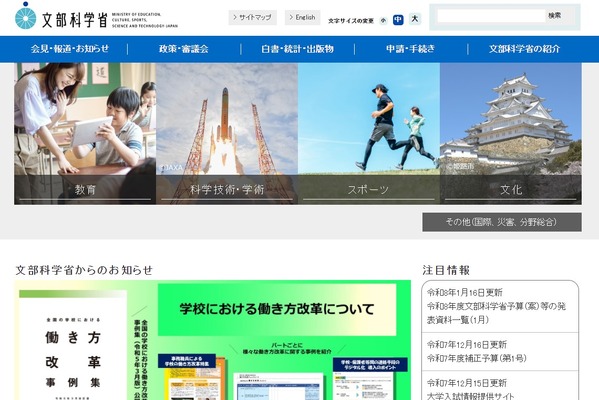599x400 pixels.
Task: Click the 検索 search button
Action: 555,16
